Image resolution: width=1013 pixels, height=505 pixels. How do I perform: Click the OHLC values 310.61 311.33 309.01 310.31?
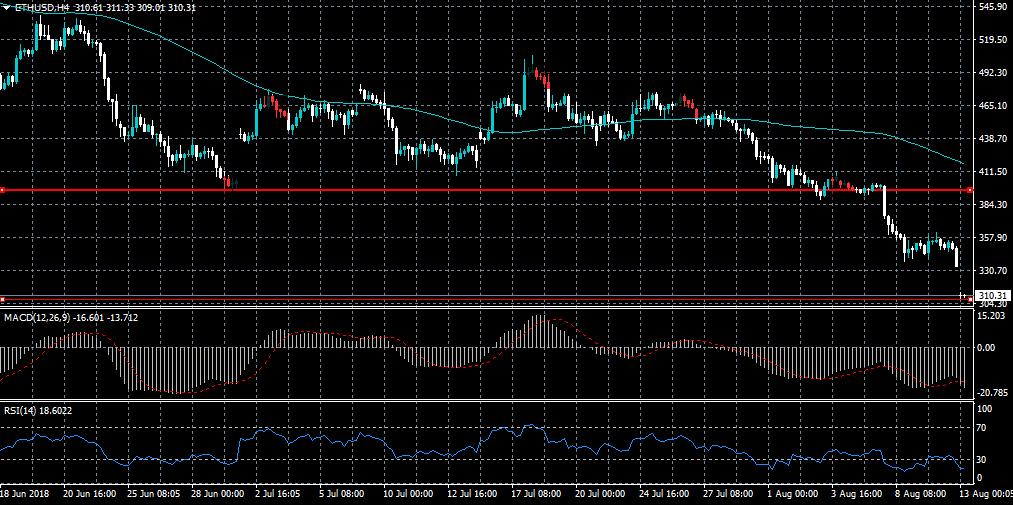(136, 7)
